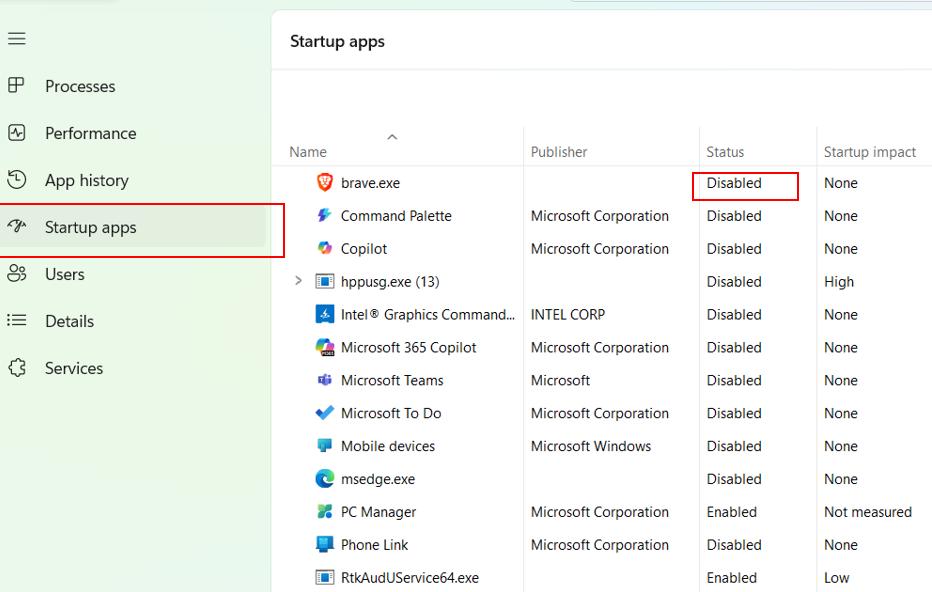Sort by the Status column header
The width and height of the screenshot is (932, 592).
(725, 152)
